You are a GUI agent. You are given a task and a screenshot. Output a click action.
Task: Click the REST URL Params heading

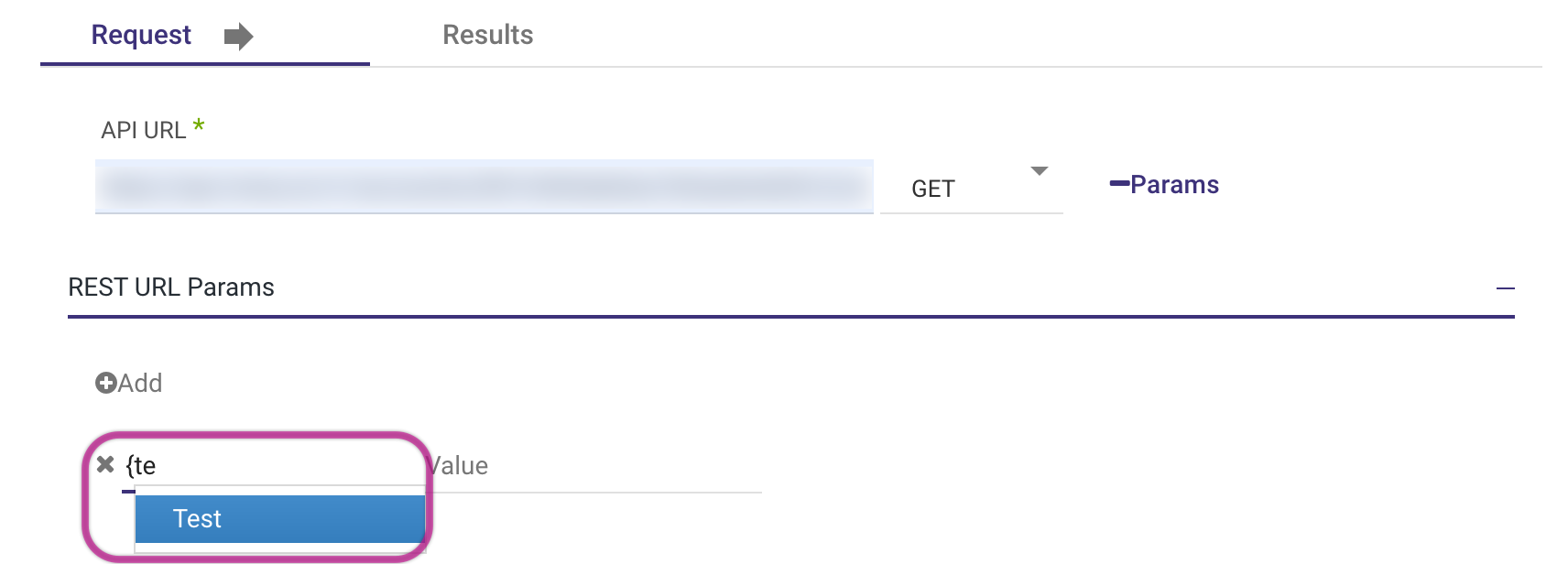coord(171,287)
